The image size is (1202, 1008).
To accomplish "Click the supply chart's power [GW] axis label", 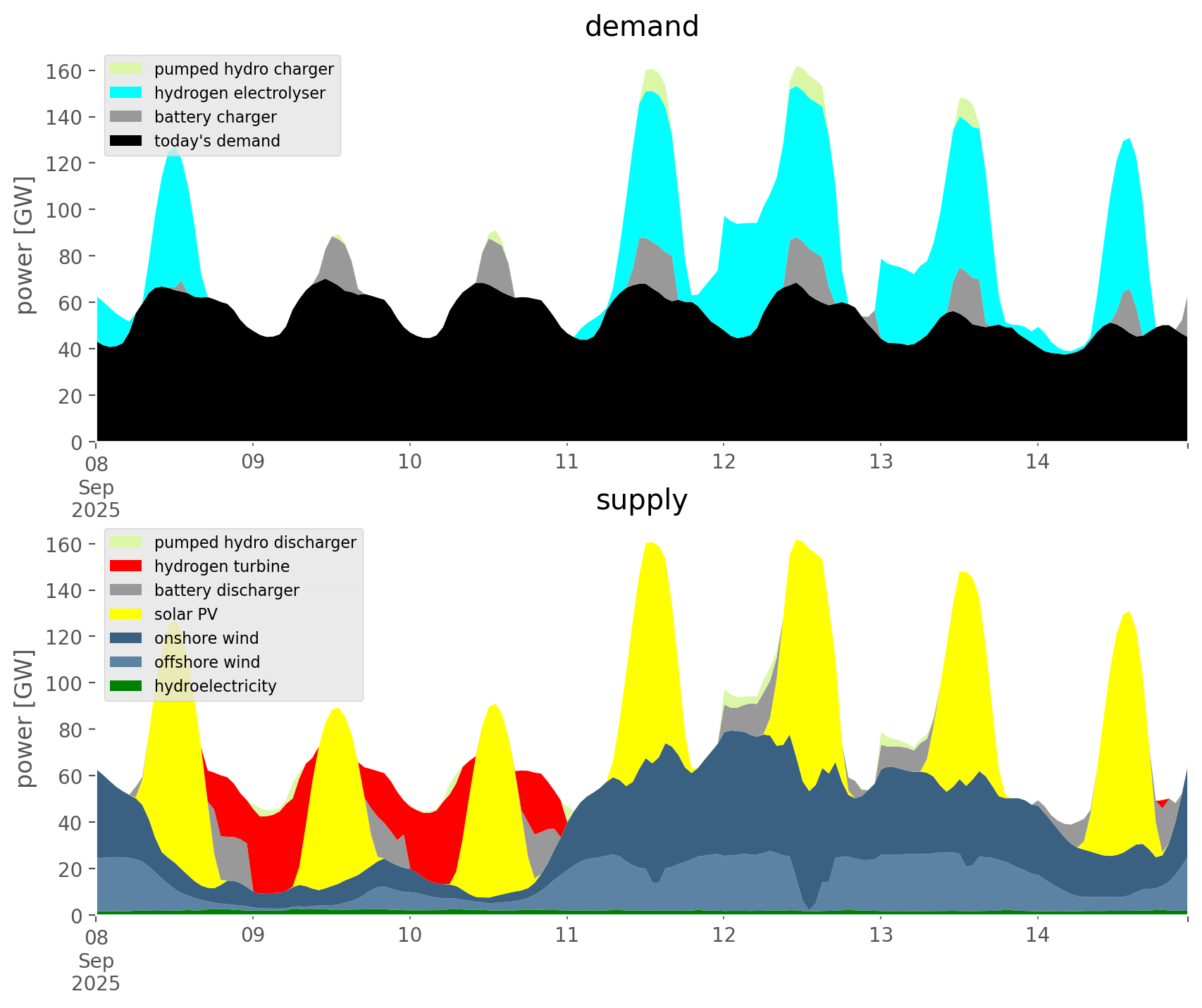I will 24,718.
